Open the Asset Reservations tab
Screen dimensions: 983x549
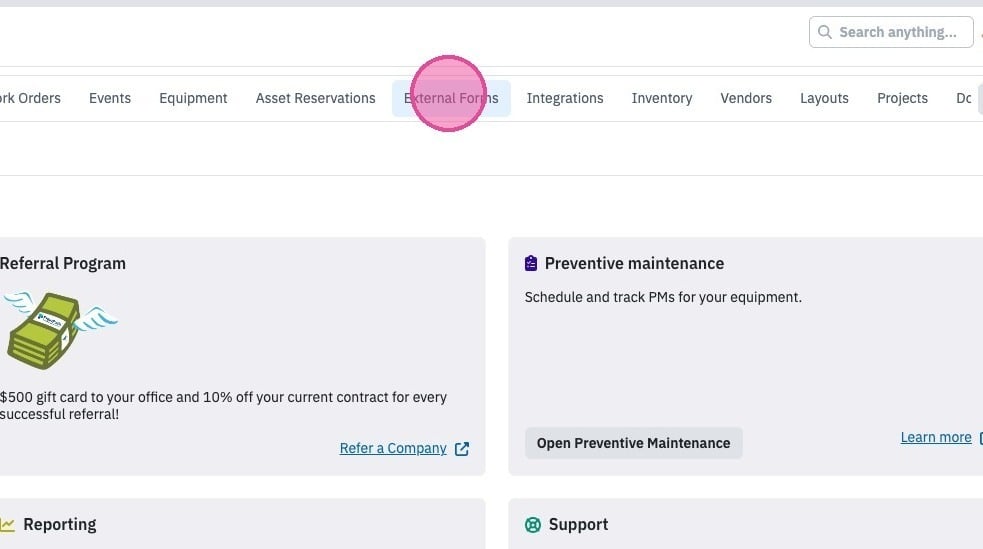[315, 98]
